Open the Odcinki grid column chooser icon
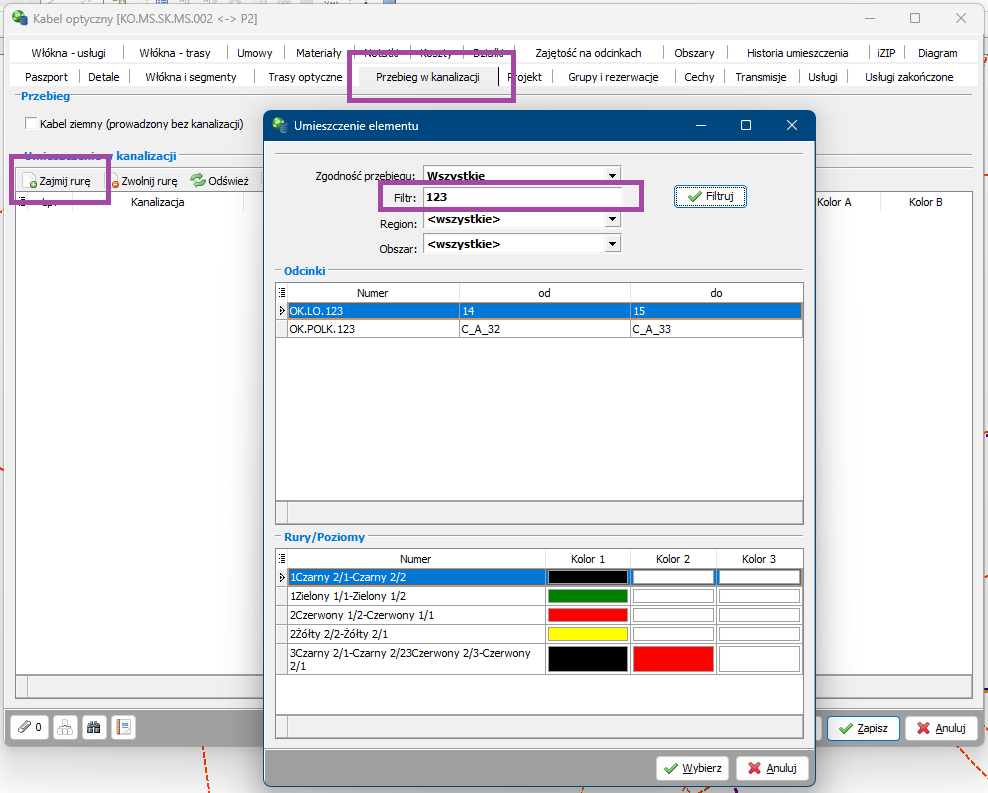 click(x=281, y=293)
